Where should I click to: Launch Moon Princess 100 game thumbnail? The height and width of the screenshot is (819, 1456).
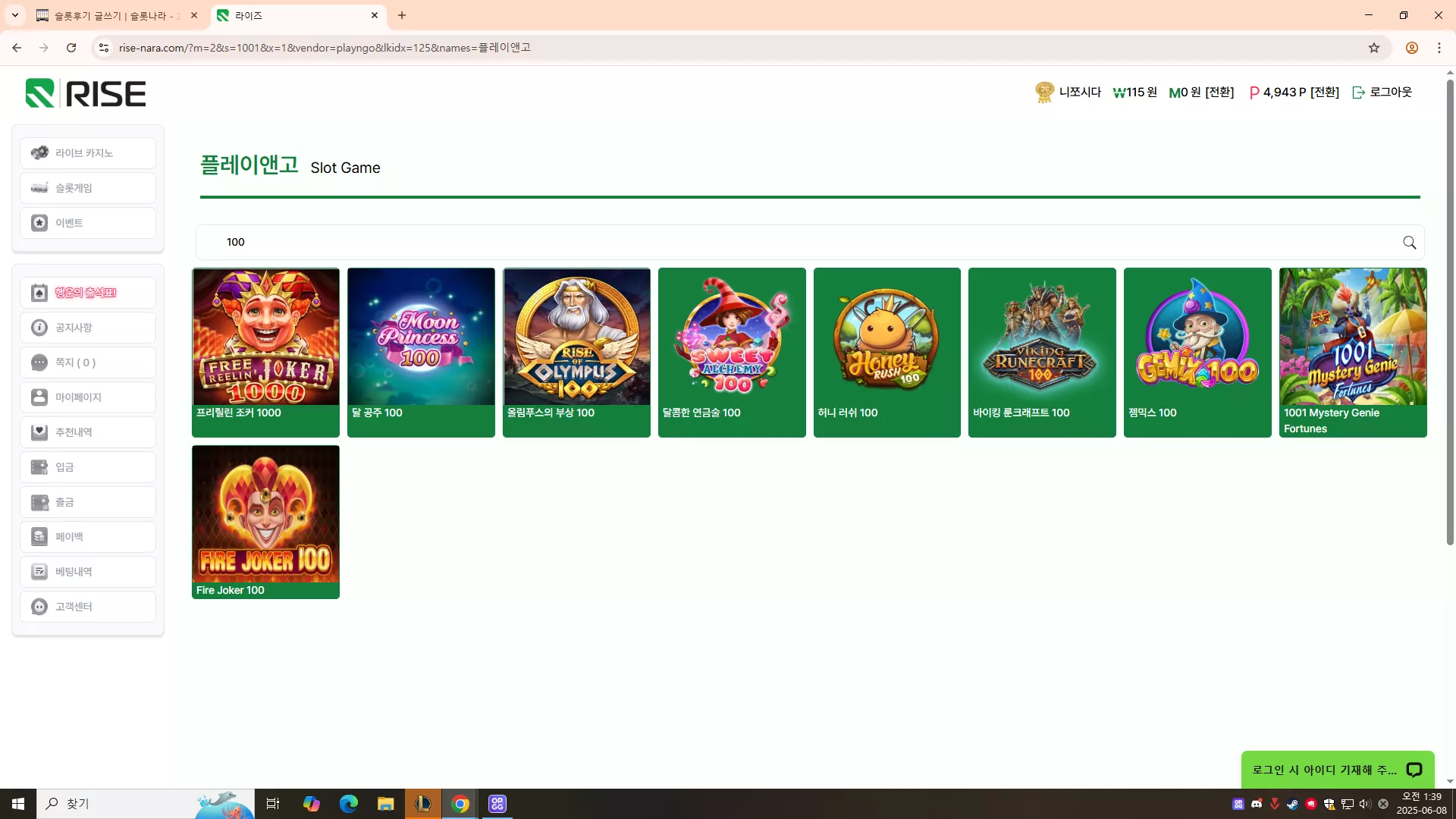(421, 337)
